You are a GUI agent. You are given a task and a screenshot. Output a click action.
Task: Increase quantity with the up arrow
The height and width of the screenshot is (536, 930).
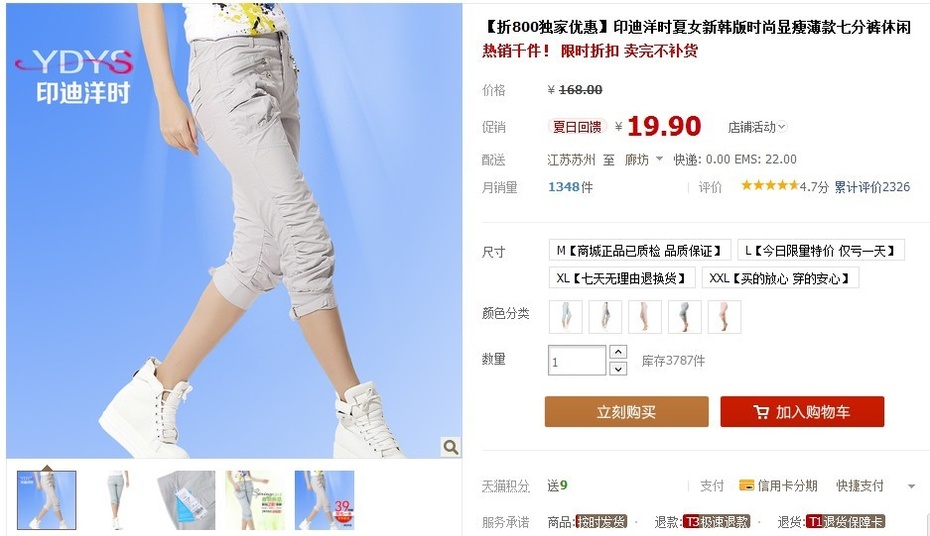(x=618, y=352)
